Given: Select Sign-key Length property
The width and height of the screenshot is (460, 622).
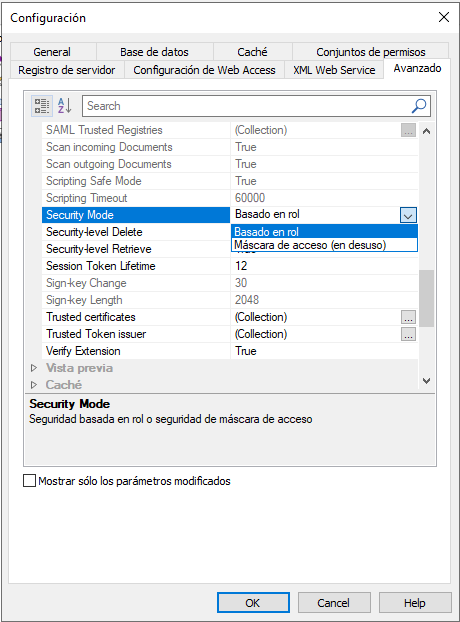Looking at the screenshot, I should click(x=136, y=300).
